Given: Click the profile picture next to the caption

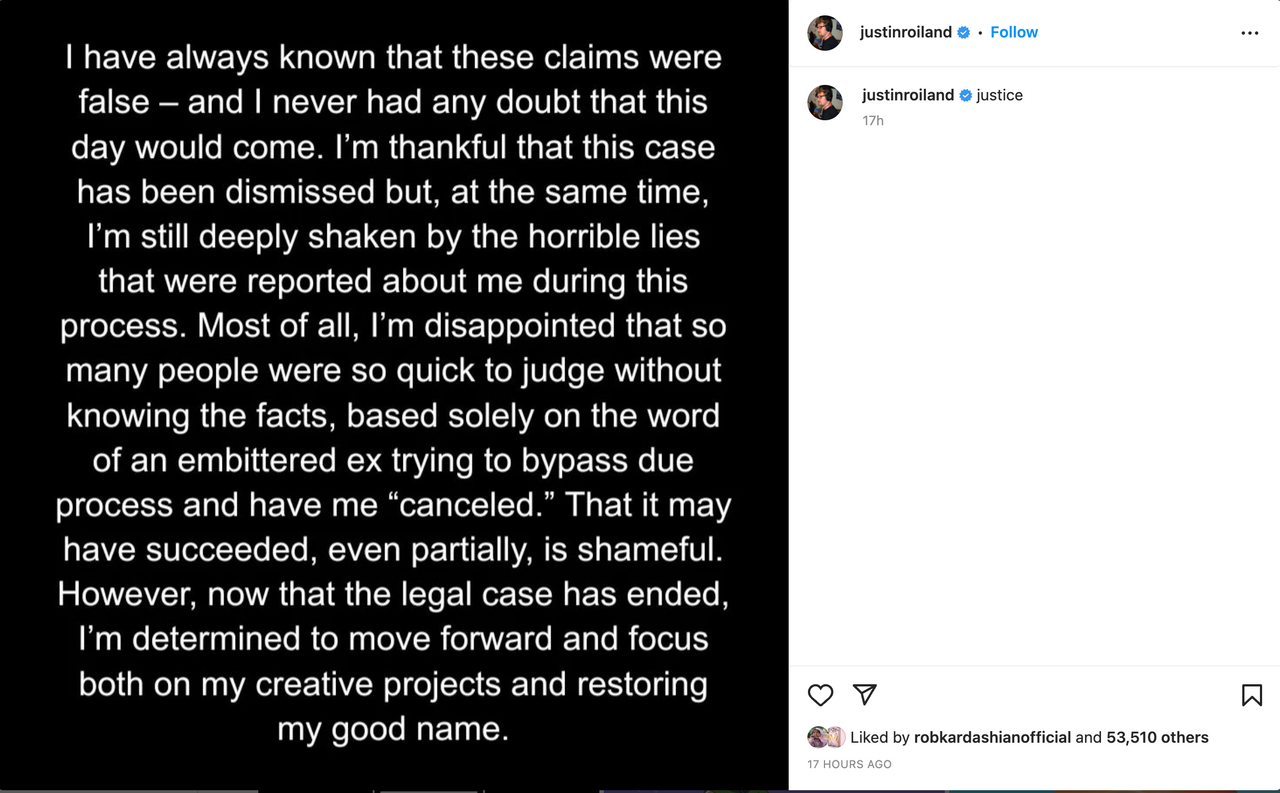Looking at the screenshot, I should (824, 103).
